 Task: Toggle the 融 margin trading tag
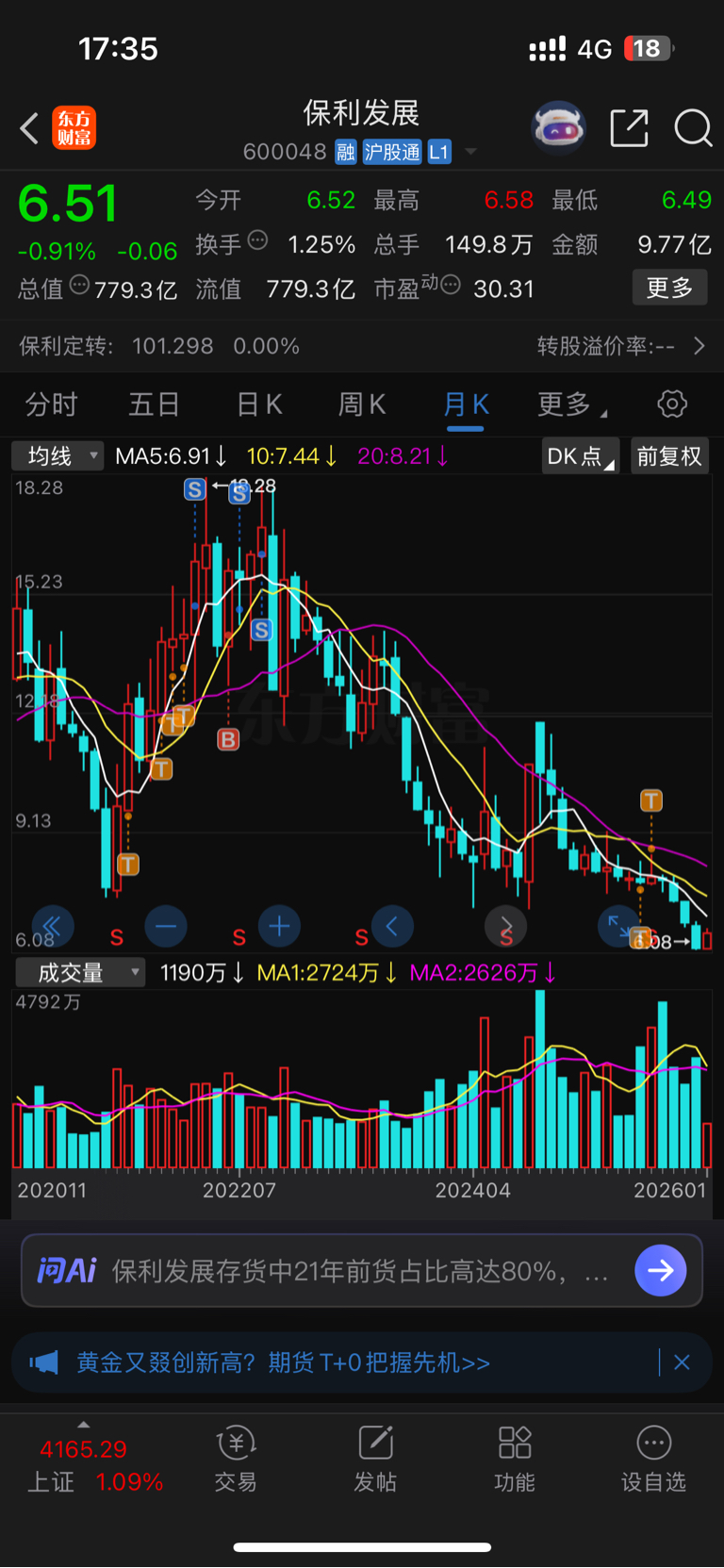(346, 152)
